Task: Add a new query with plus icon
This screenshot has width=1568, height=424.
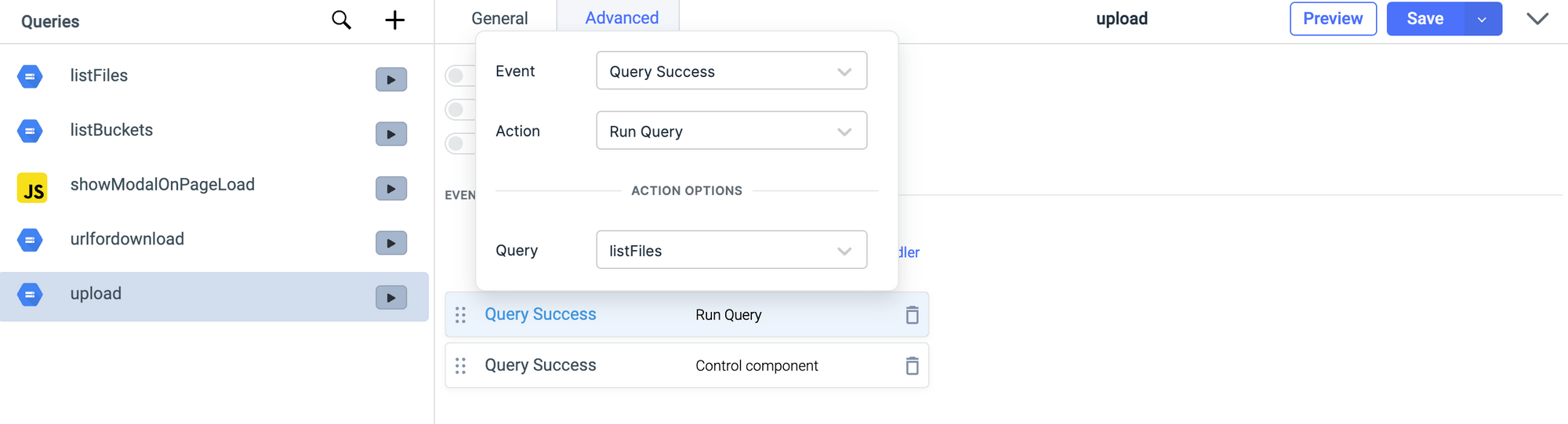Action: [395, 20]
